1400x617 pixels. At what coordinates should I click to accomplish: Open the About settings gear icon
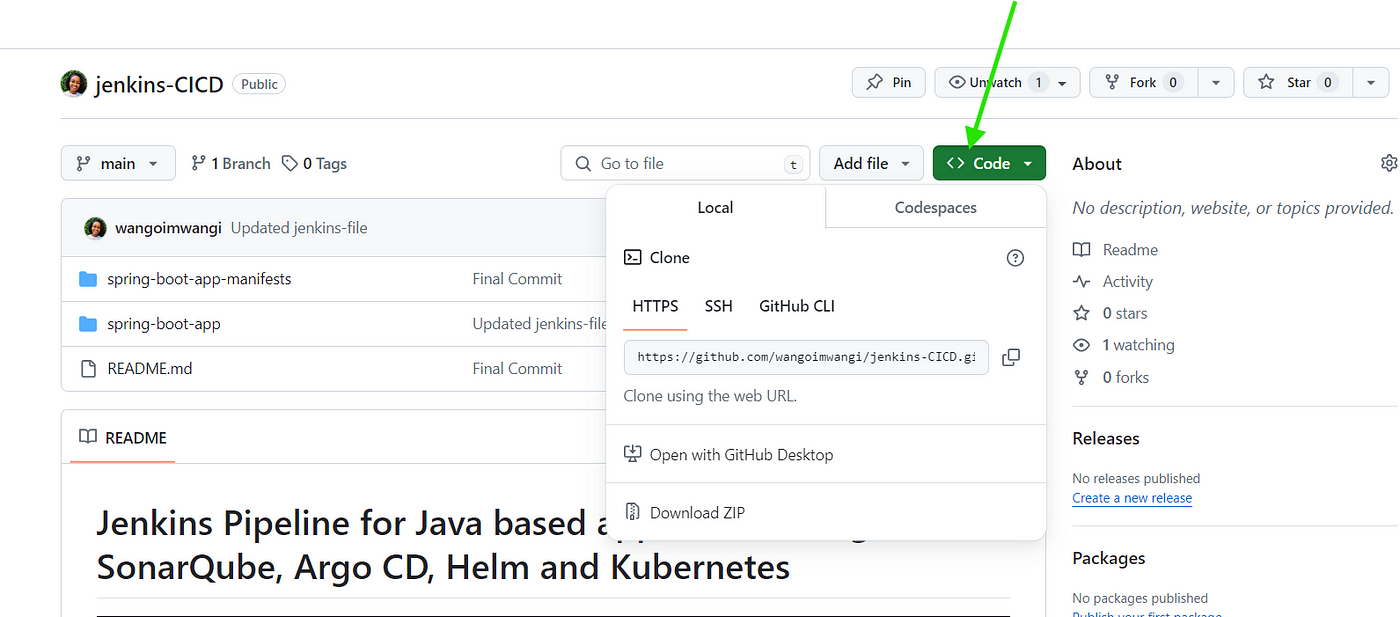[1389, 163]
